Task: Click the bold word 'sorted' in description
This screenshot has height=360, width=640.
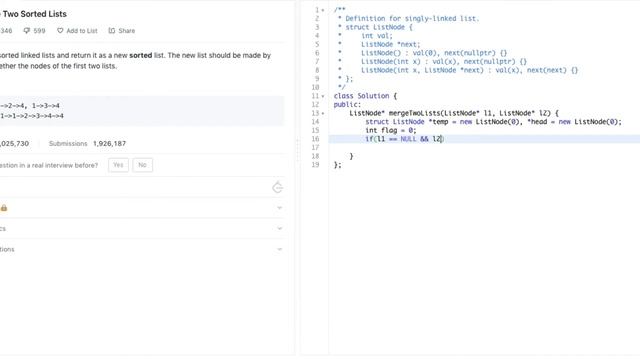Action: (x=141, y=55)
